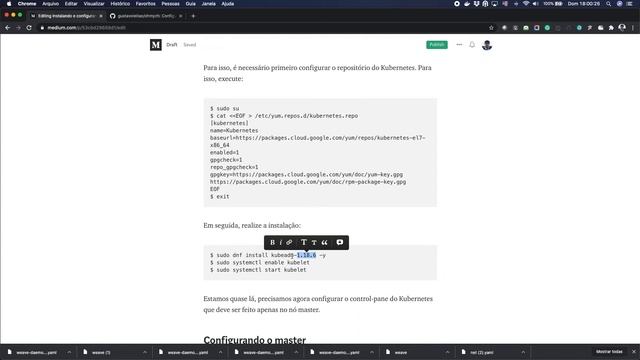Open the Arquivo menu

(51, 4)
